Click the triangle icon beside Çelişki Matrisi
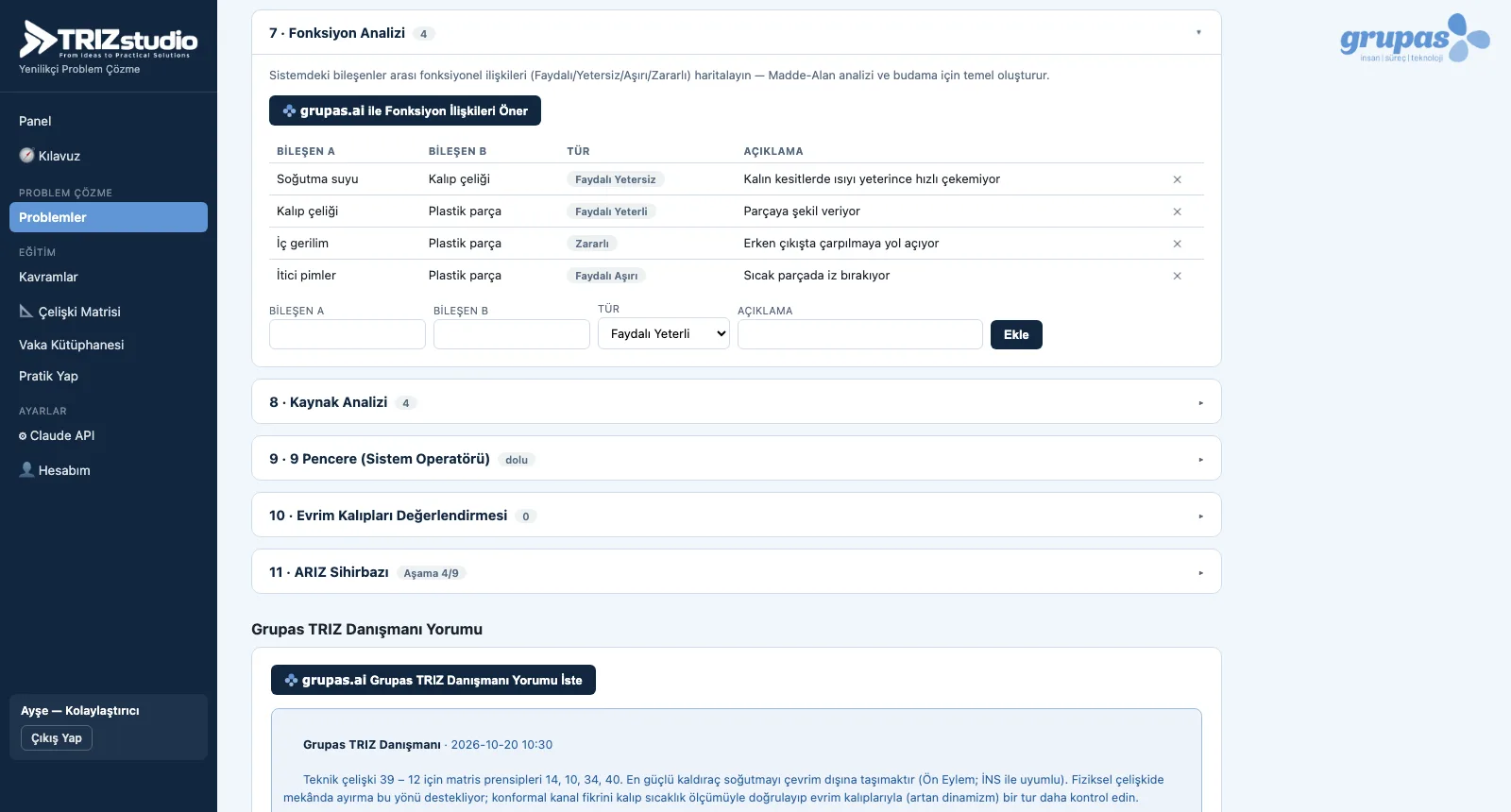 26,311
